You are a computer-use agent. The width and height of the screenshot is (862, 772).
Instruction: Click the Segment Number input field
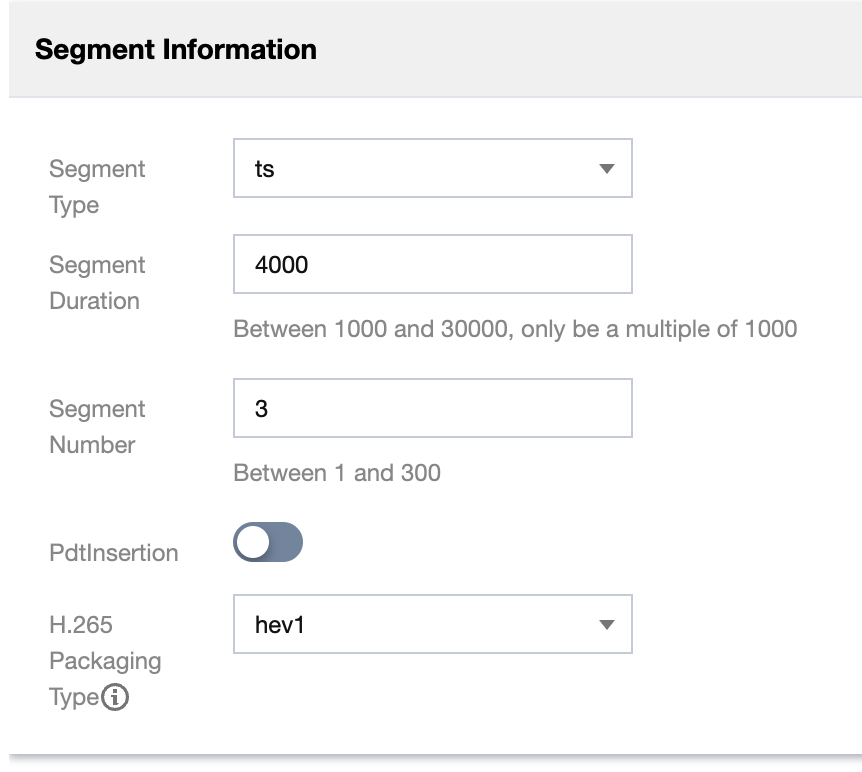[432, 409]
